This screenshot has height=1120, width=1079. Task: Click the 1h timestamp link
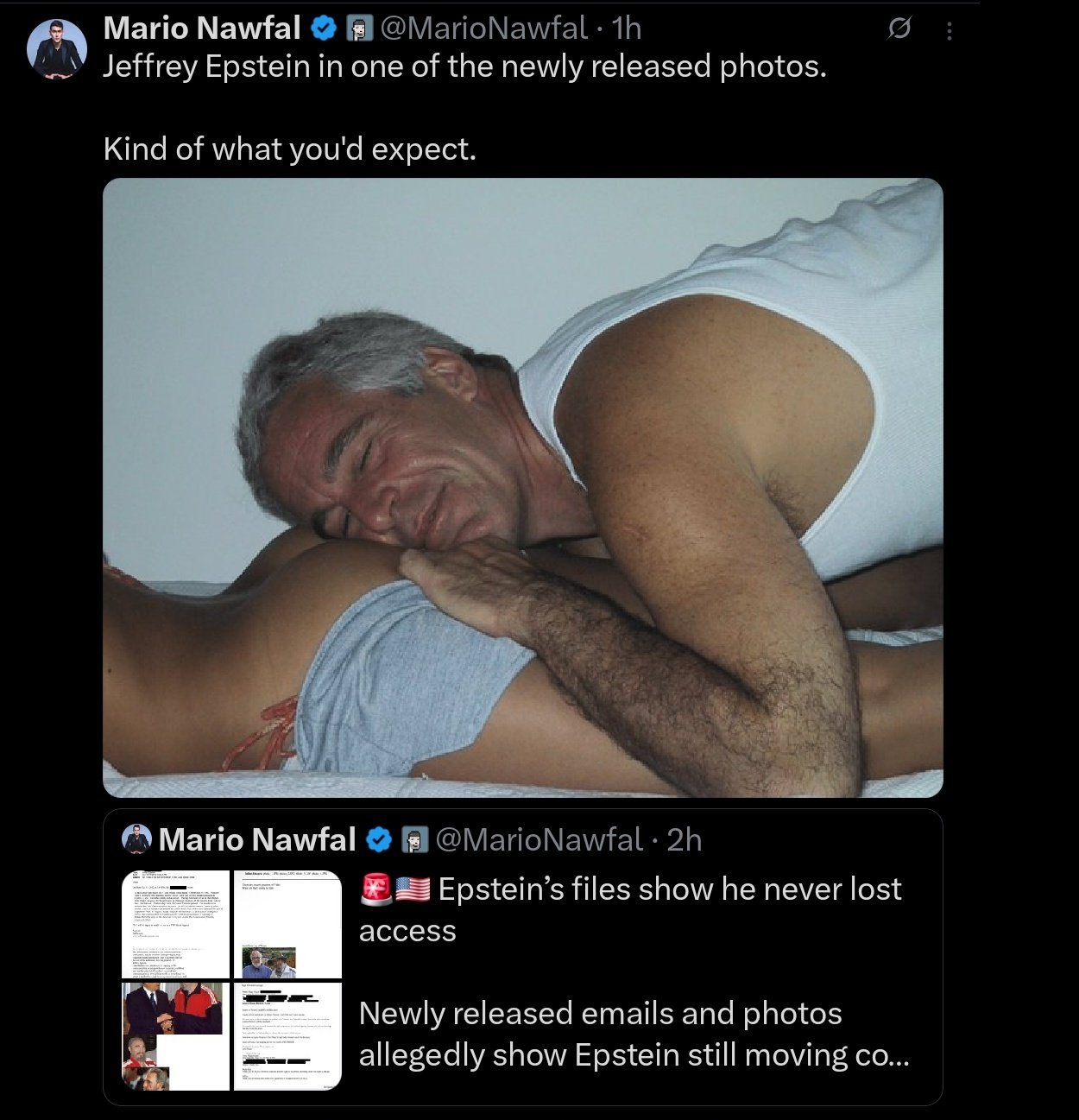pyautogui.click(x=627, y=28)
